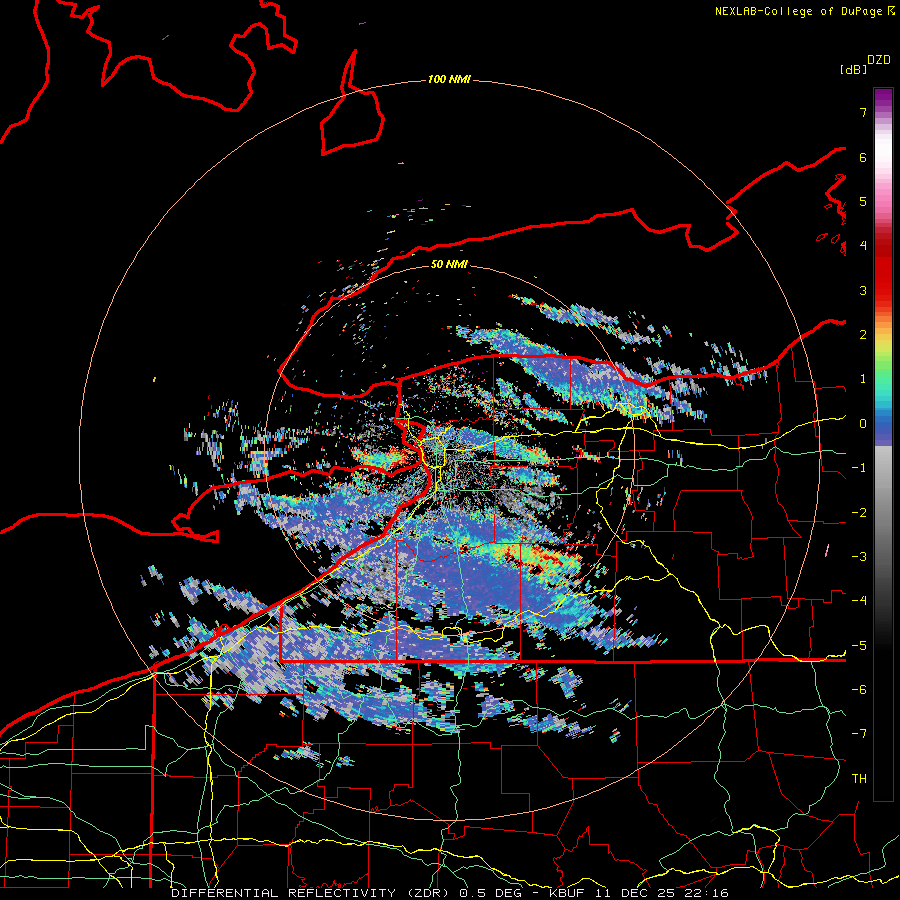The width and height of the screenshot is (900, 900).
Task: Click the 1 value on the dB scale
Action: tap(863, 379)
